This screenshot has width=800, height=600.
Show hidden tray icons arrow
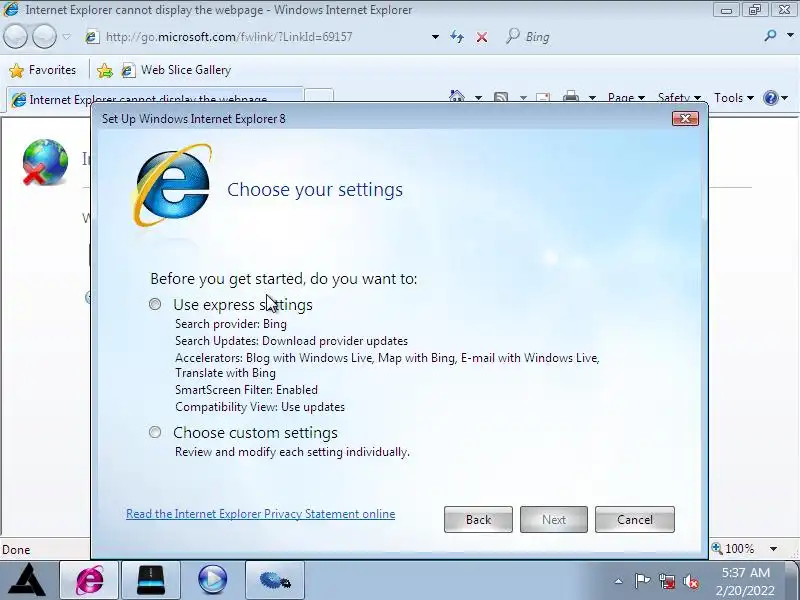[618, 581]
